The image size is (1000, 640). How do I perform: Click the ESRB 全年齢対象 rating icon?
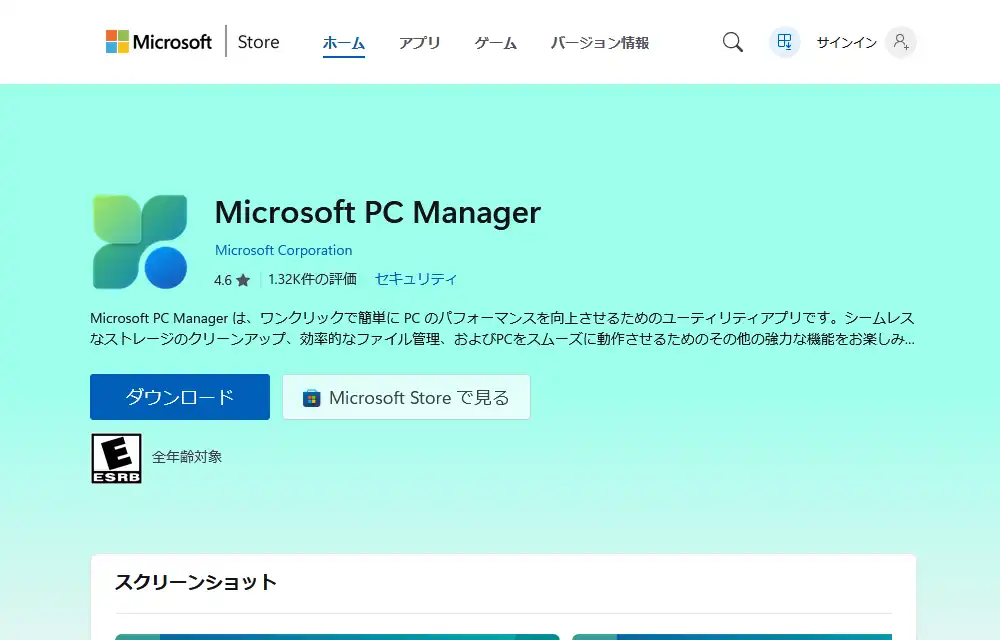[116, 457]
